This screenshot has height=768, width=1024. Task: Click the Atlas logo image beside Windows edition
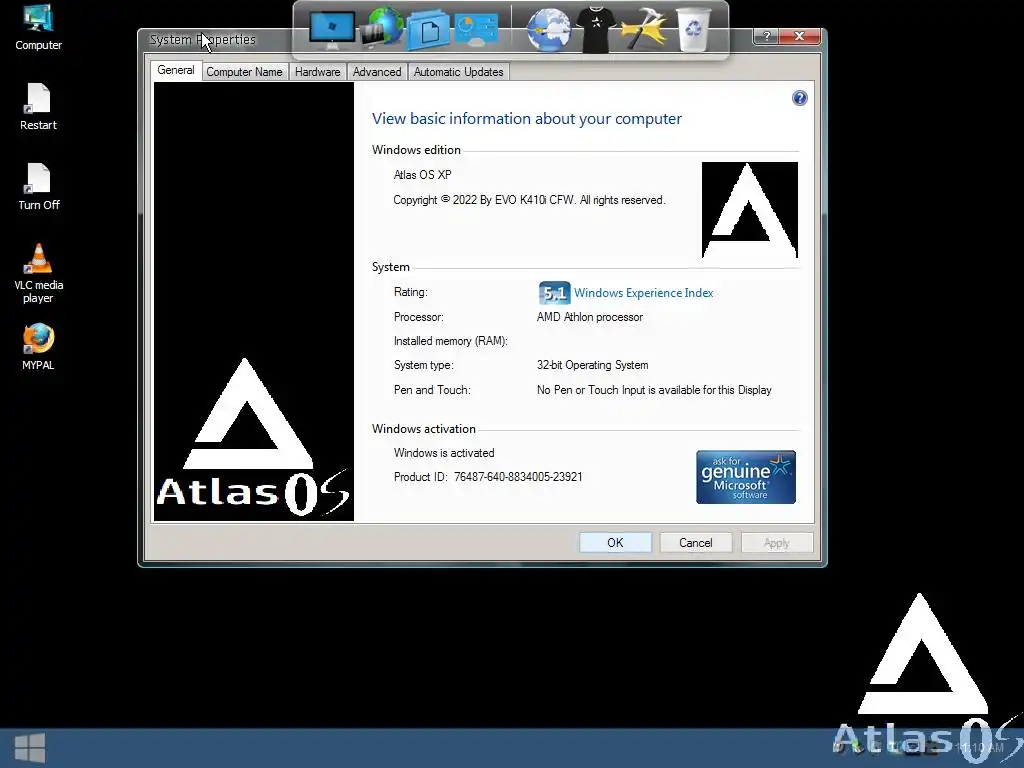coord(750,210)
